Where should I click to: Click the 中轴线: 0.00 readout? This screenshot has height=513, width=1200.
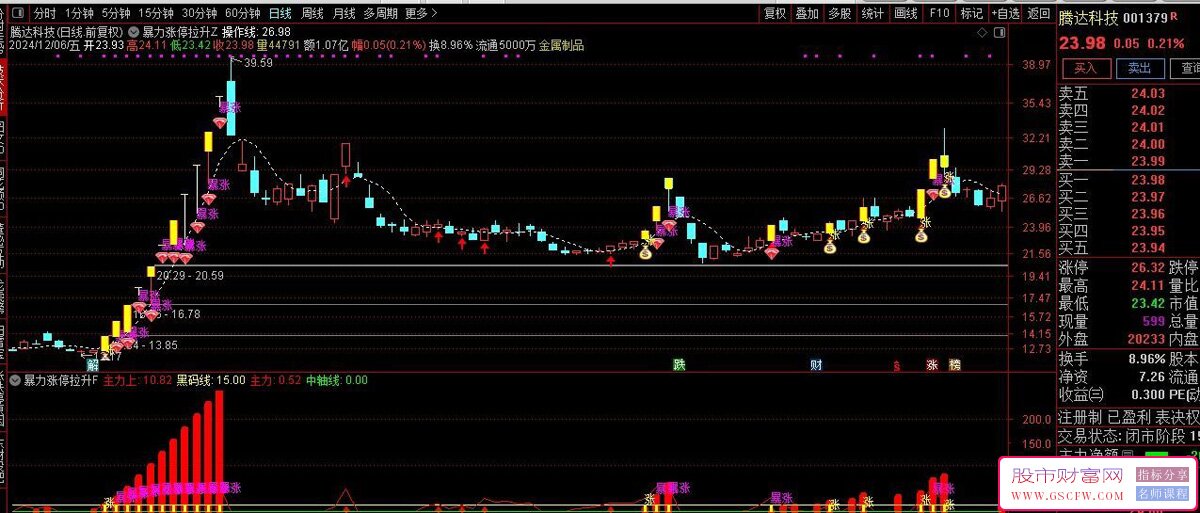pyautogui.click(x=336, y=380)
